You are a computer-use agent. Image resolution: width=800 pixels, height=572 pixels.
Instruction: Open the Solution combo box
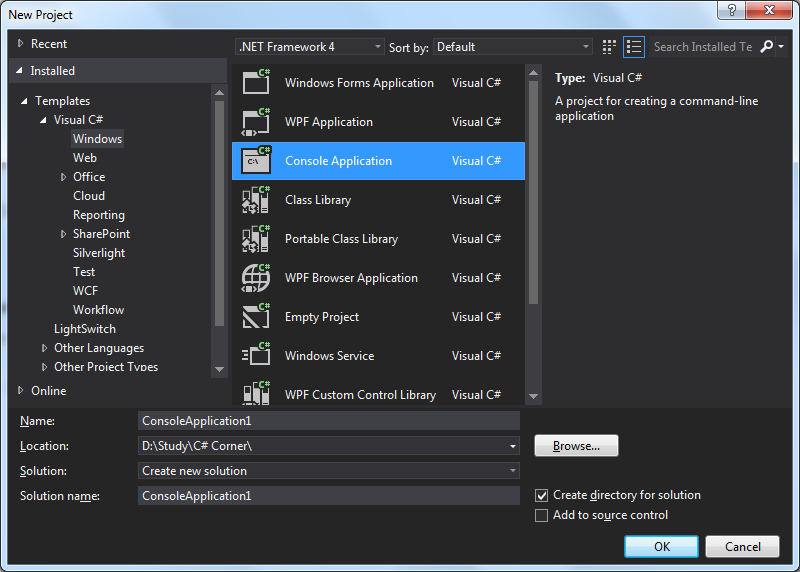pos(329,471)
